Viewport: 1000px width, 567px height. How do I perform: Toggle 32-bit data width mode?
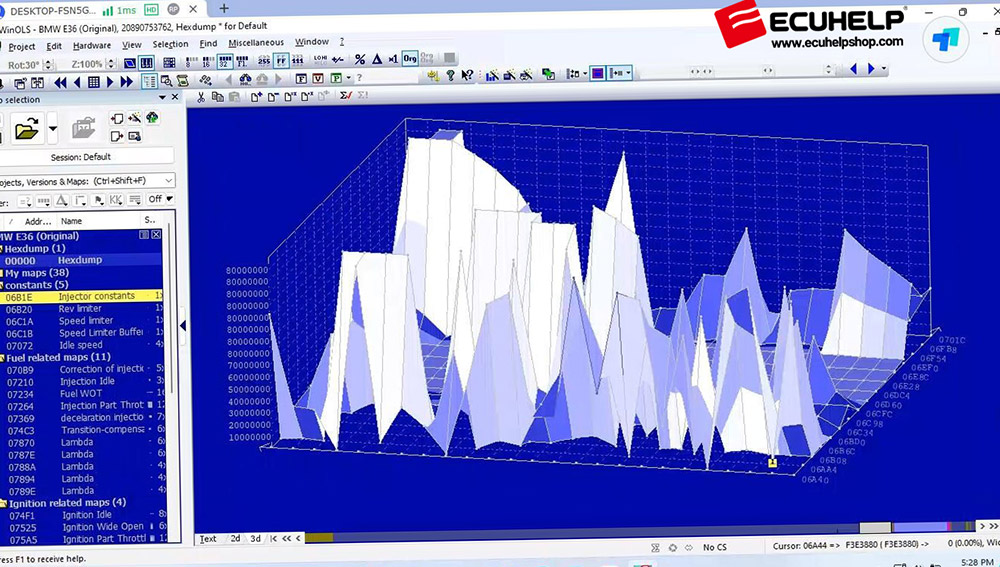[x=224, y=62]
